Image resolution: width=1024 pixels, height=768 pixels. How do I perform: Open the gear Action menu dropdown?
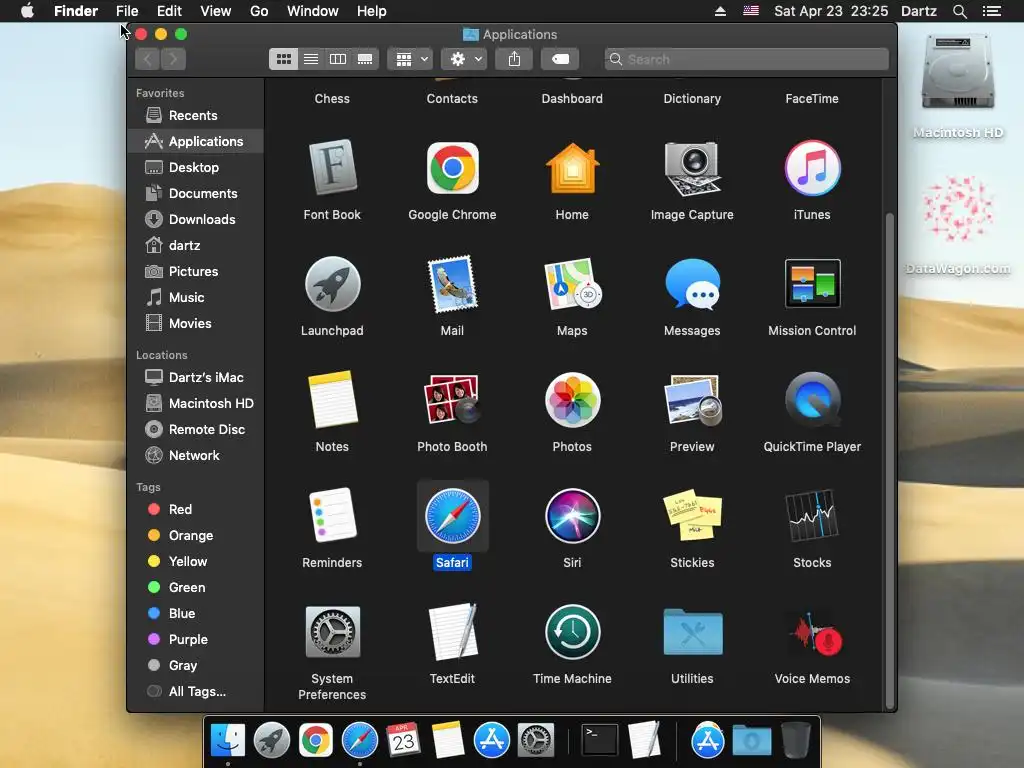point(464,59)
